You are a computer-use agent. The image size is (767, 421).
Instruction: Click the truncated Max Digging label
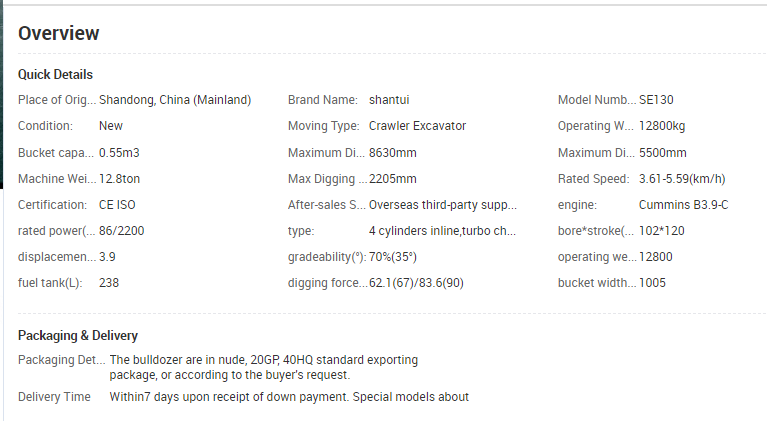[327, 179]
